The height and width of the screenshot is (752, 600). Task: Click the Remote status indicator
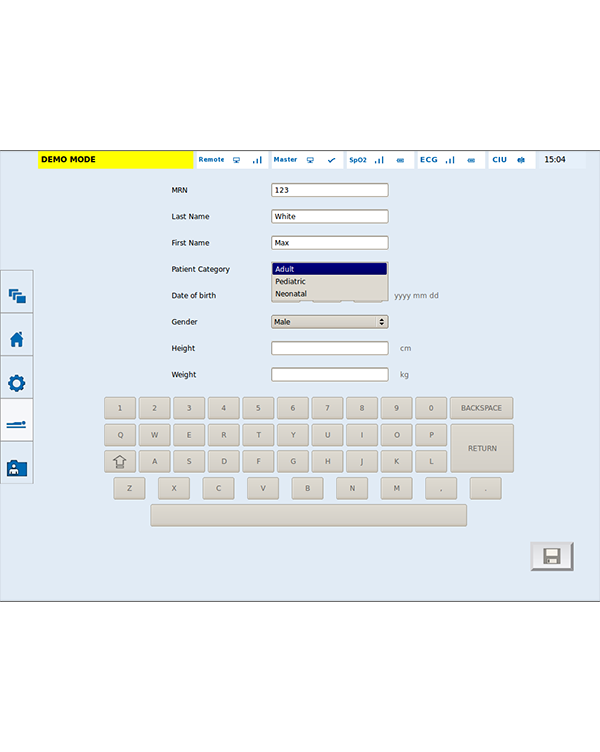(x=231, y=160)
